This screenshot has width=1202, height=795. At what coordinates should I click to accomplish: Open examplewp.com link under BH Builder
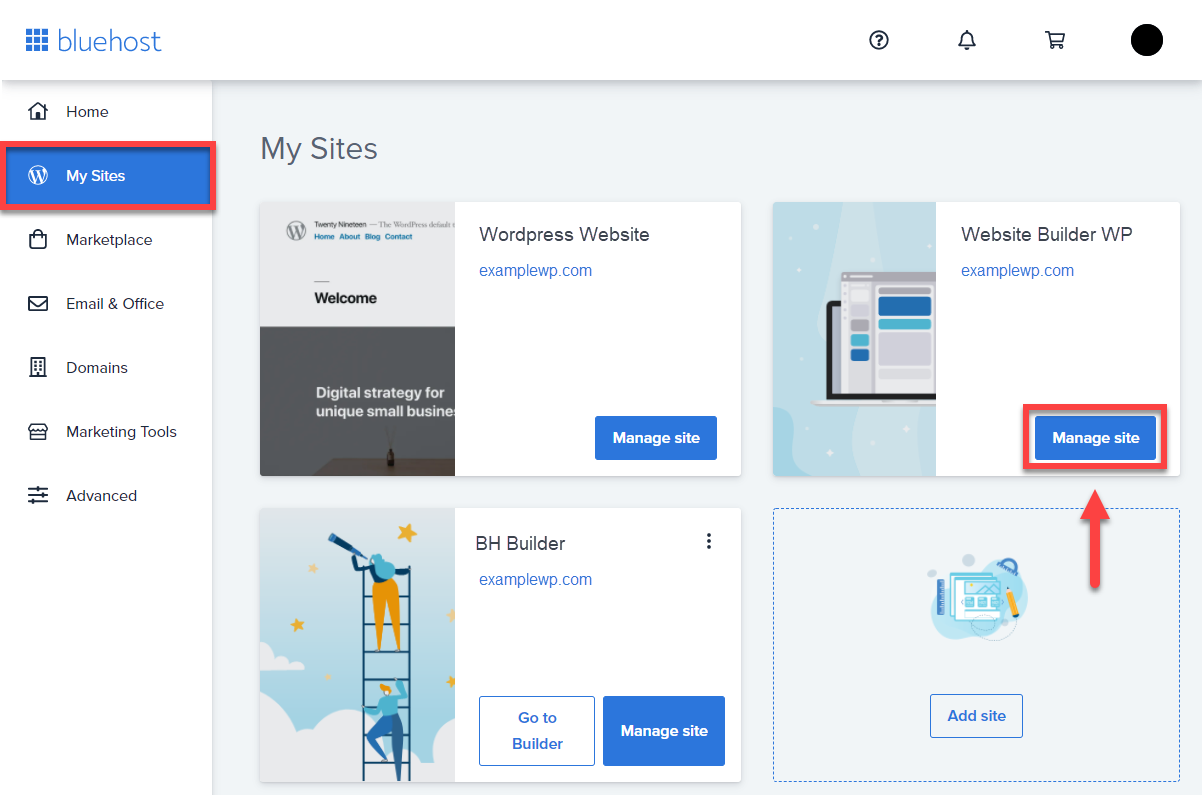click(x=536, y=580)
